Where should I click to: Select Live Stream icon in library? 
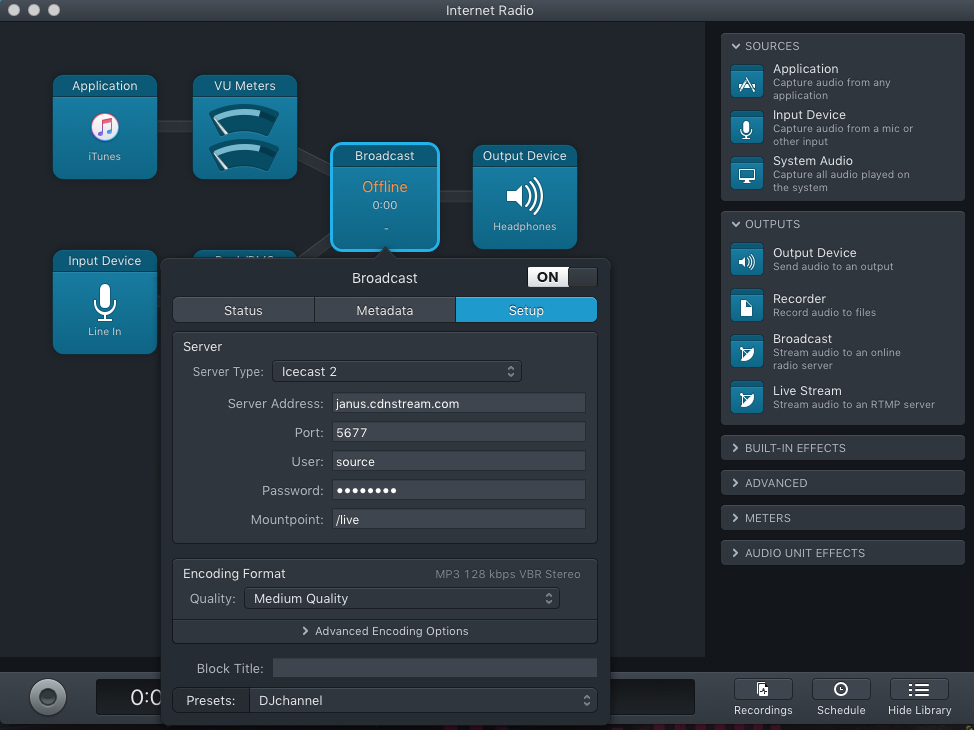click(747, 398)
